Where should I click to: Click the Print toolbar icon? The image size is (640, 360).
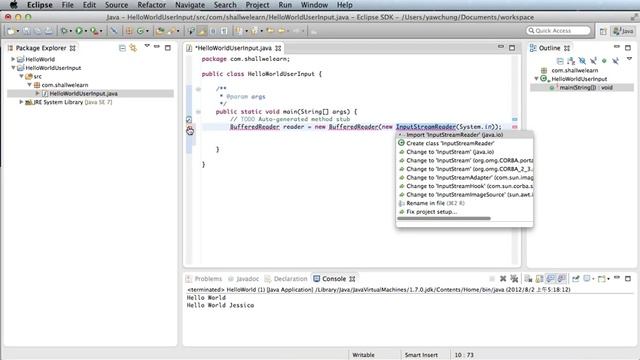click(x=49, y=31)
